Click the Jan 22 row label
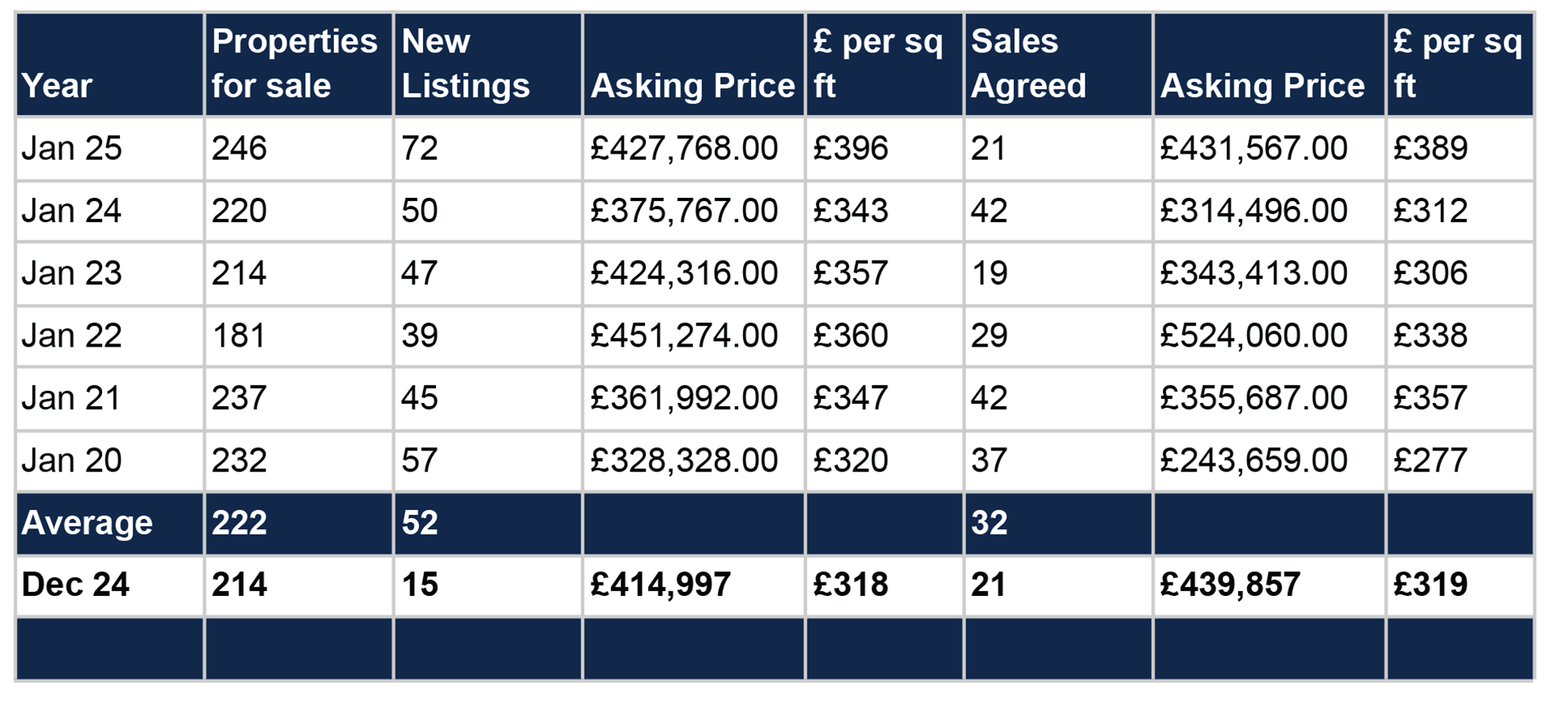The height and width of the screenshot is (707, 1568). coord(72,335)
